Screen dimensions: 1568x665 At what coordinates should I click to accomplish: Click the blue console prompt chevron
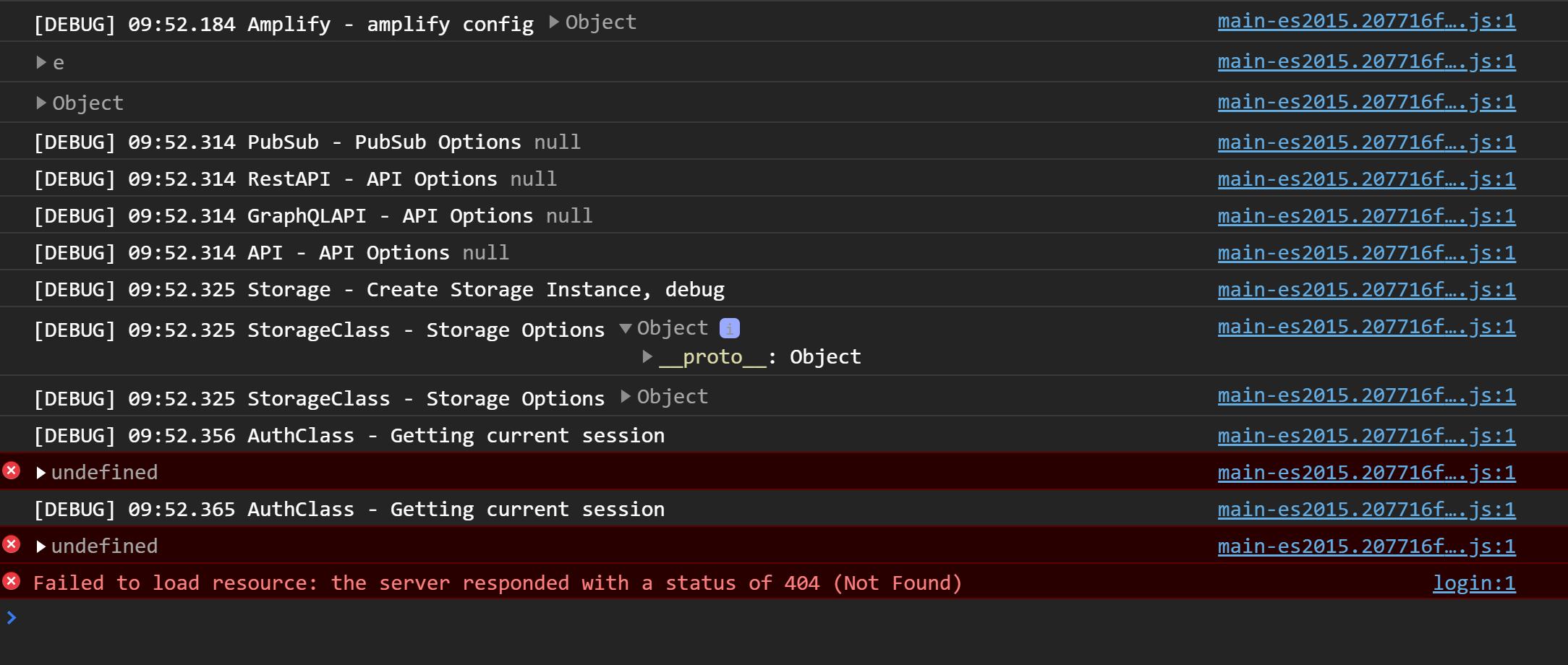coord(12,617)
